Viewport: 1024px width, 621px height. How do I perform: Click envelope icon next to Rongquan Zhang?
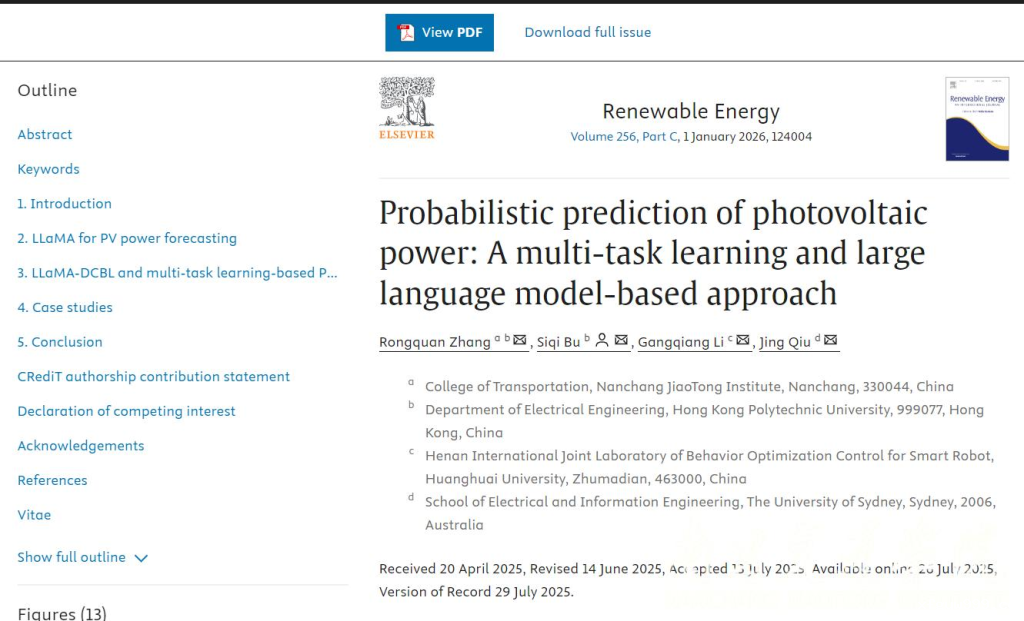[x=519, y=341]
